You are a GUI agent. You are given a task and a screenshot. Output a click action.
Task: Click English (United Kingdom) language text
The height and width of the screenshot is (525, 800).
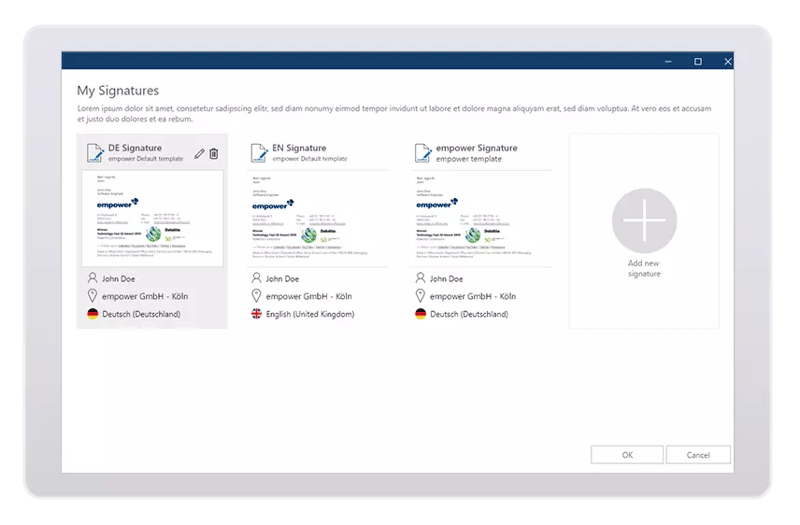coord(310,314)
